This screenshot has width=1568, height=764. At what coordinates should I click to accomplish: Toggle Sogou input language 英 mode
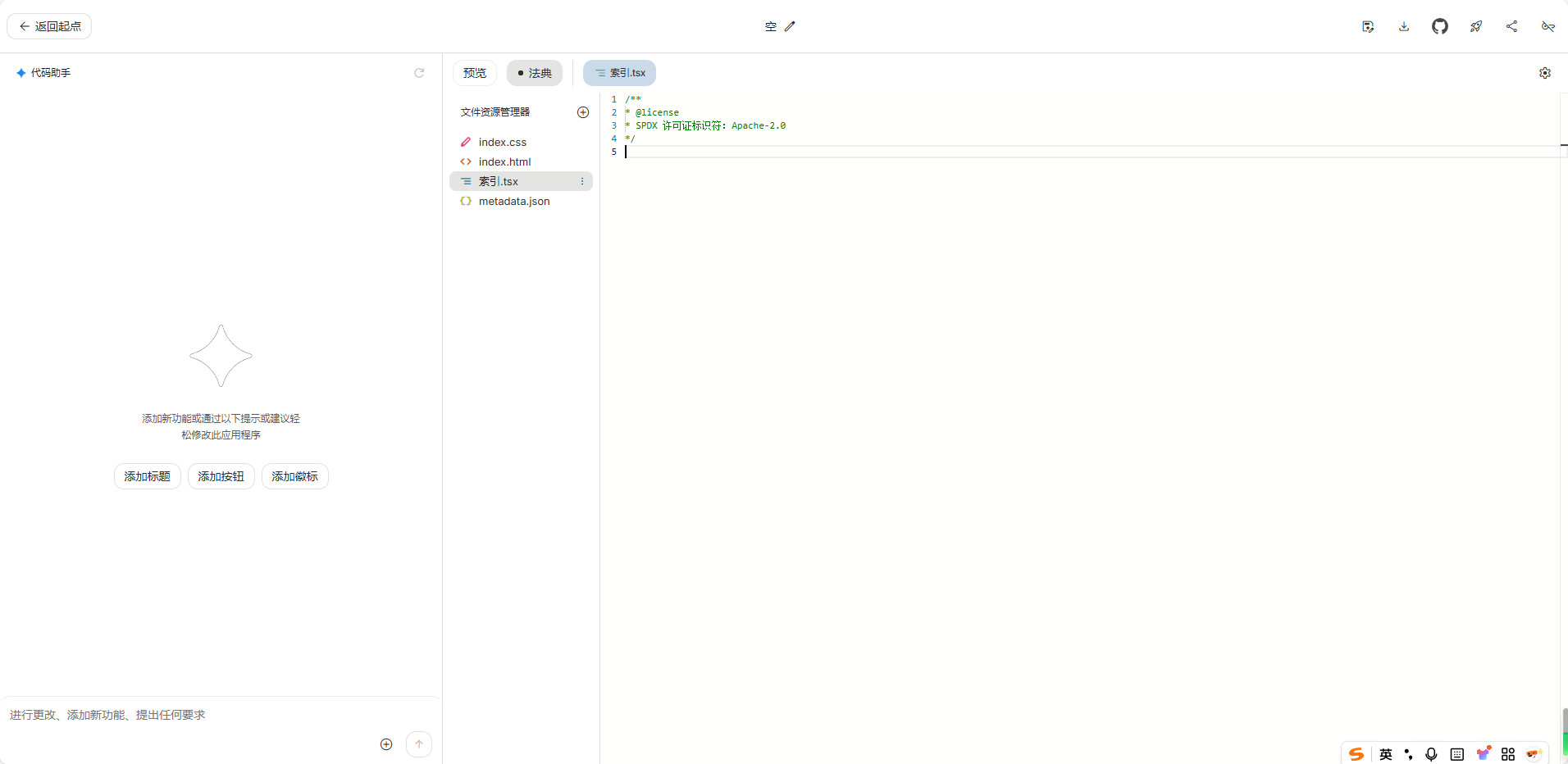(x=1385, y=754)
